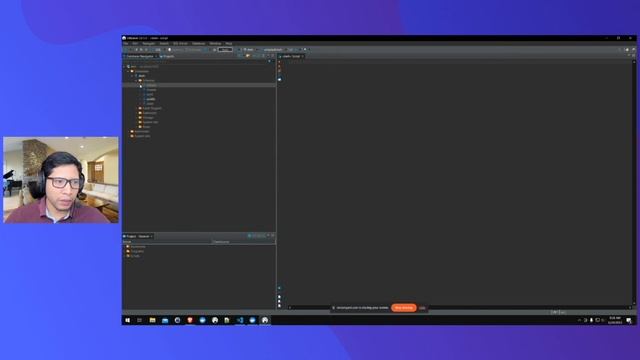Viewport: 640px width, 360px height.
Task: Open the Help menu
Action: (229, 43)
